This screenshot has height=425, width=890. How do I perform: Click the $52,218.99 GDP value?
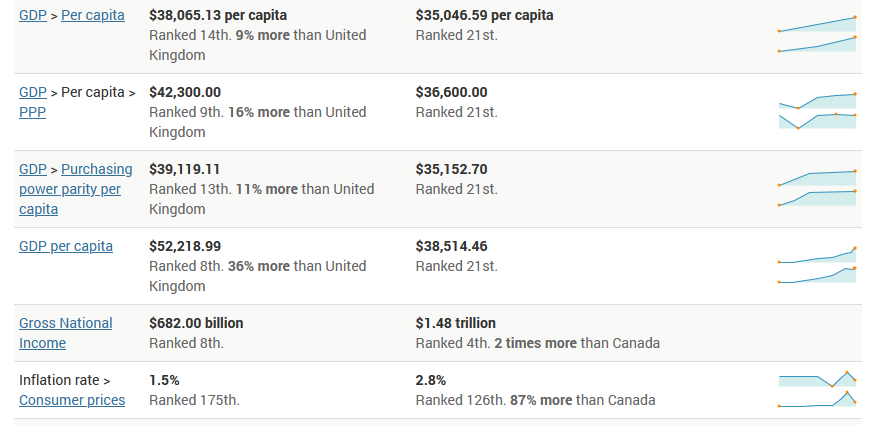click(x=185, y=246)
